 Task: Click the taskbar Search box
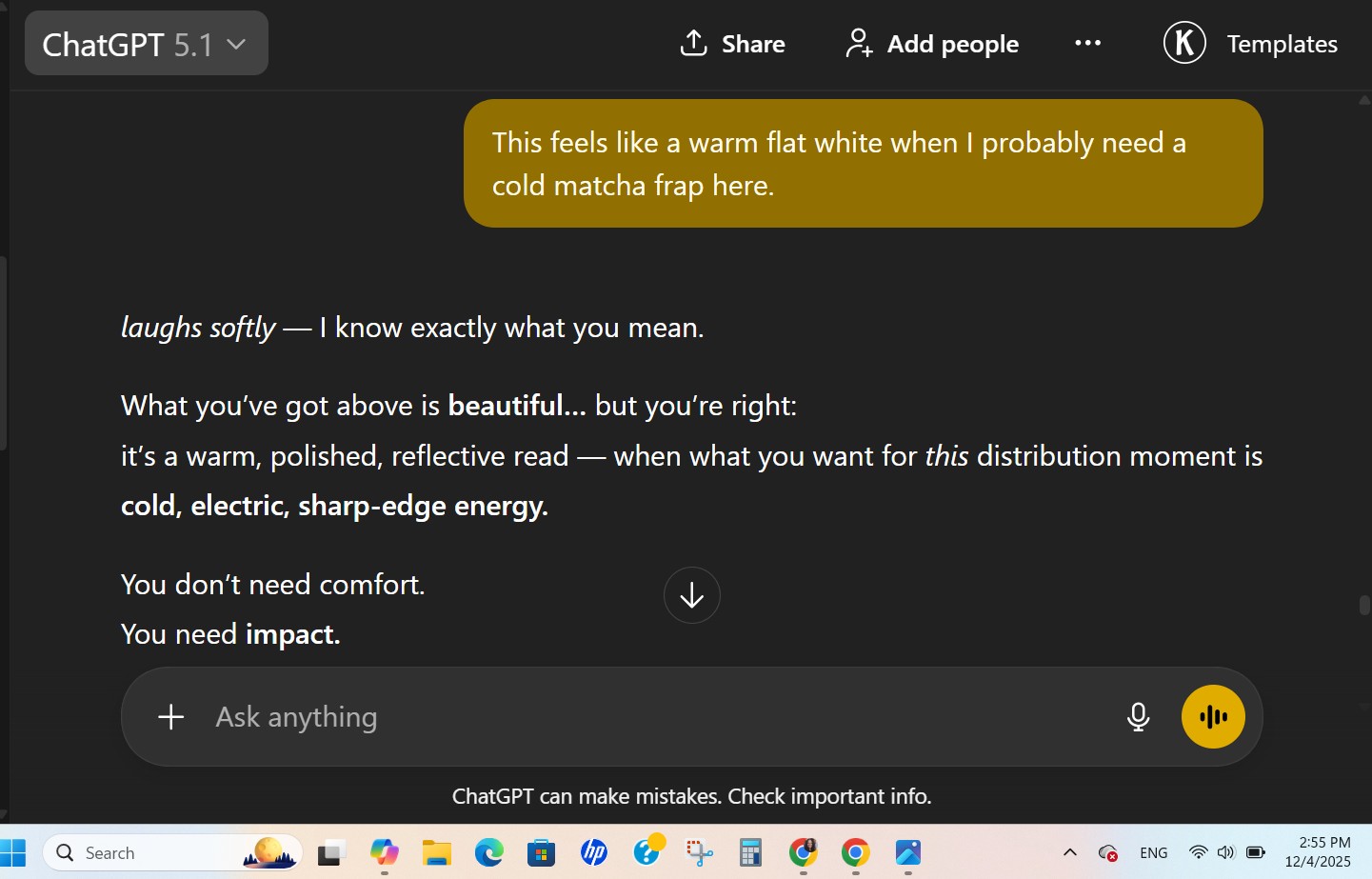[x=172, y=852]
